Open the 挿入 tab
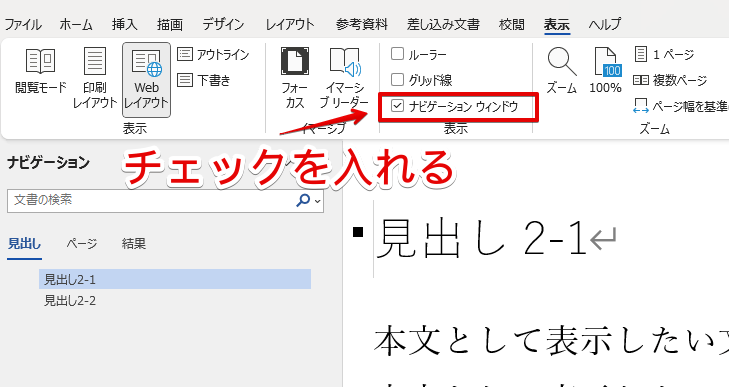The width and height of the screenshot is (729, 387). pos(125,24)
